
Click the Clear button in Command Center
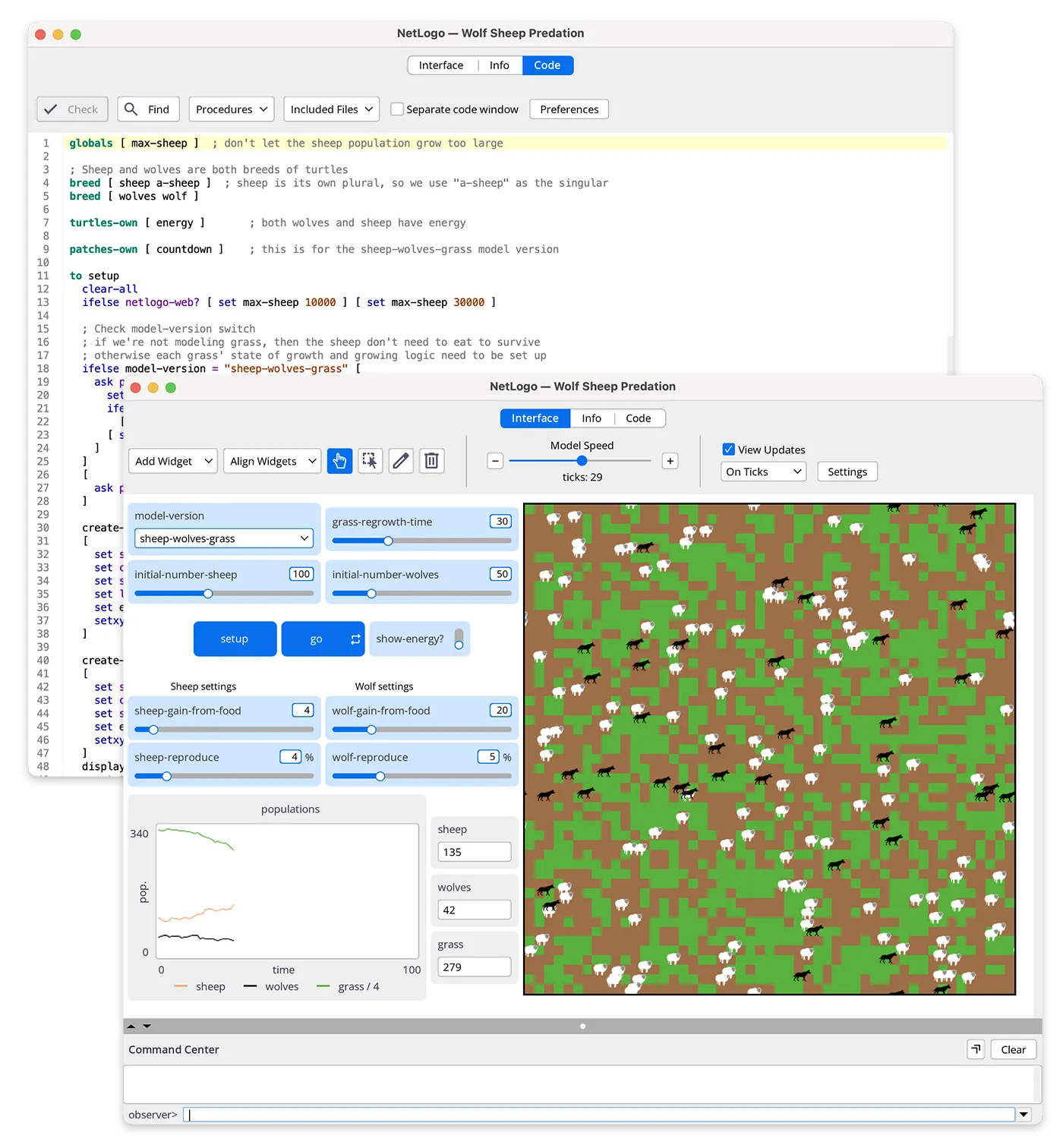pos(1013,1049)
